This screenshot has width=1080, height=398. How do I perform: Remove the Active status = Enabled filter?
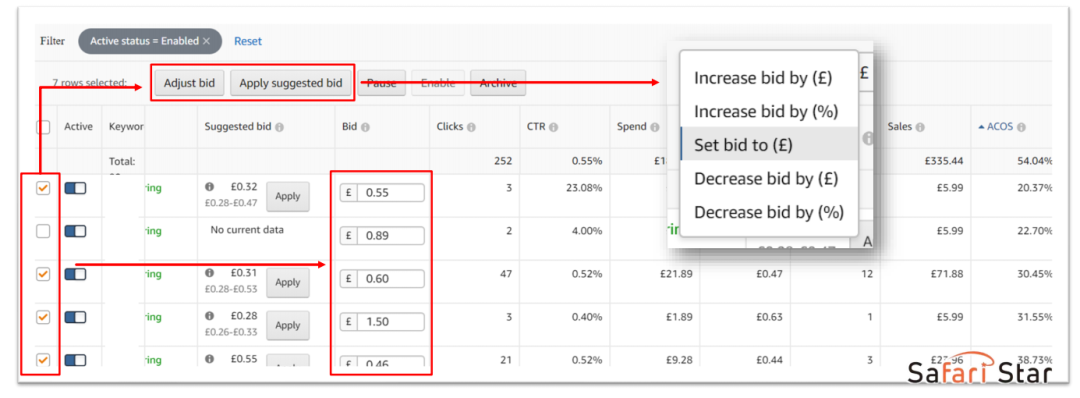tap(206, 41)
